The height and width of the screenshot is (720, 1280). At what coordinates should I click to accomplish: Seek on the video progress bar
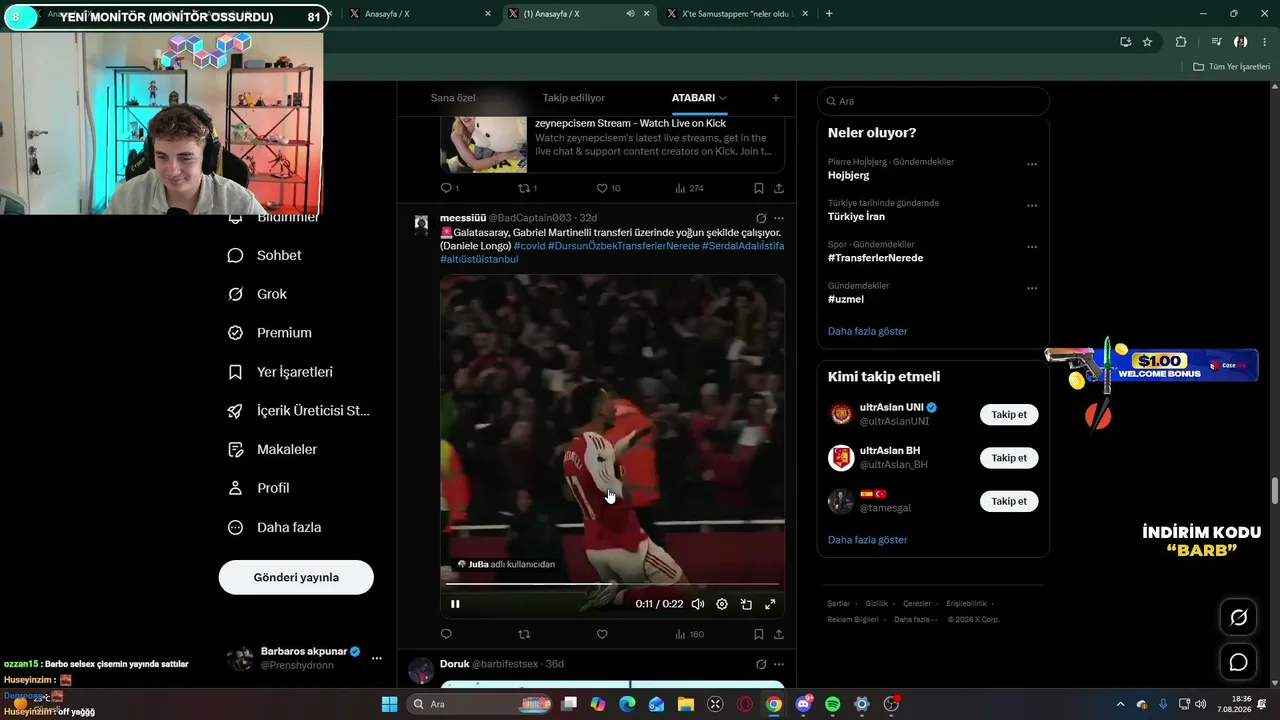tap(612, 584)
